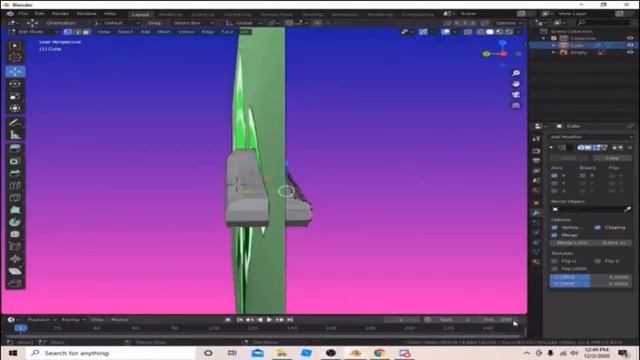Image resolution: width=640 pixels, height=360 pixels.
Task: Activate the Move tool
Action: pyautogui.click(x=15, y=71)
